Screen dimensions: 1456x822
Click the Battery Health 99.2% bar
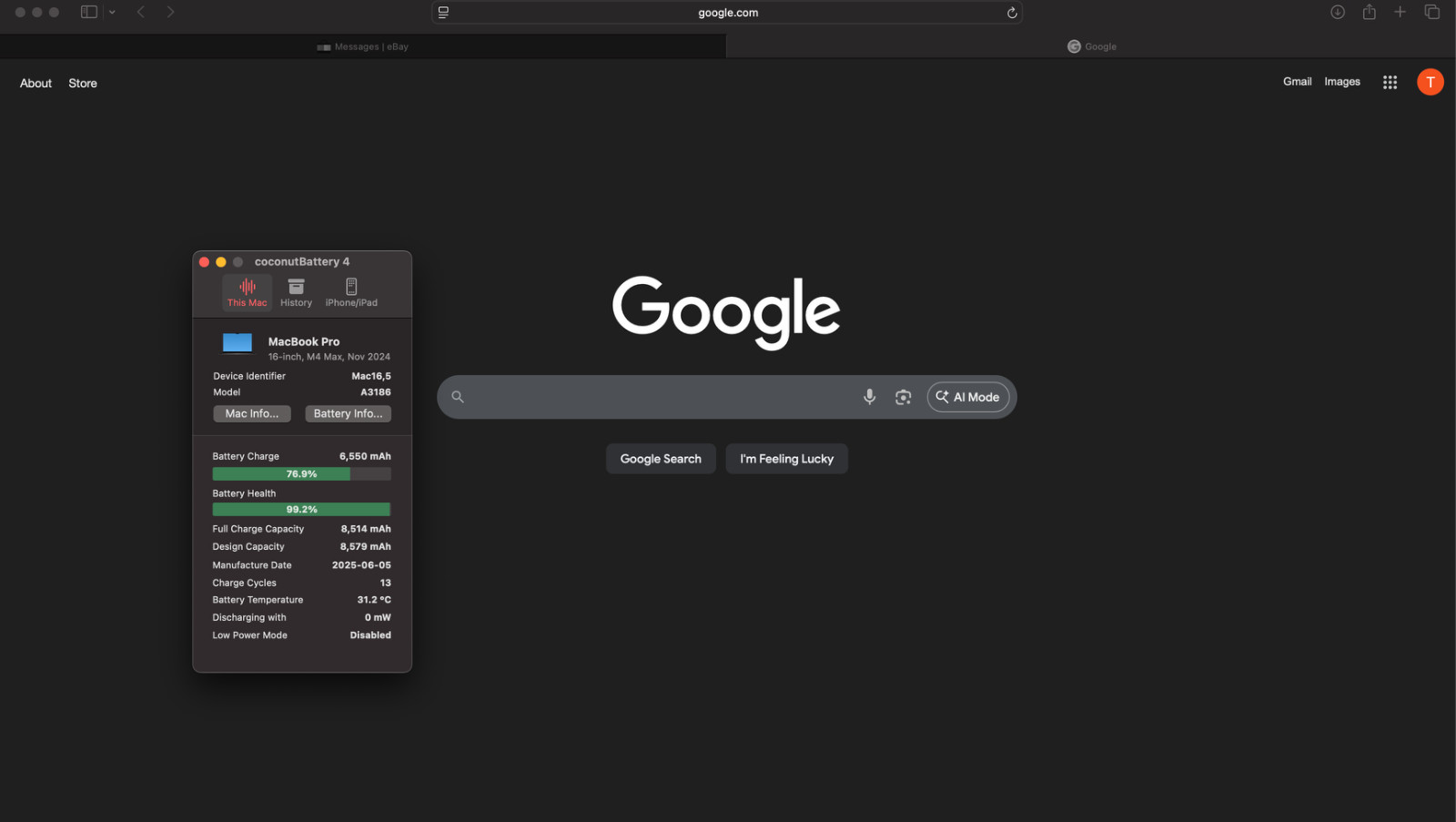pyautogui.click(x=302, y=510)
